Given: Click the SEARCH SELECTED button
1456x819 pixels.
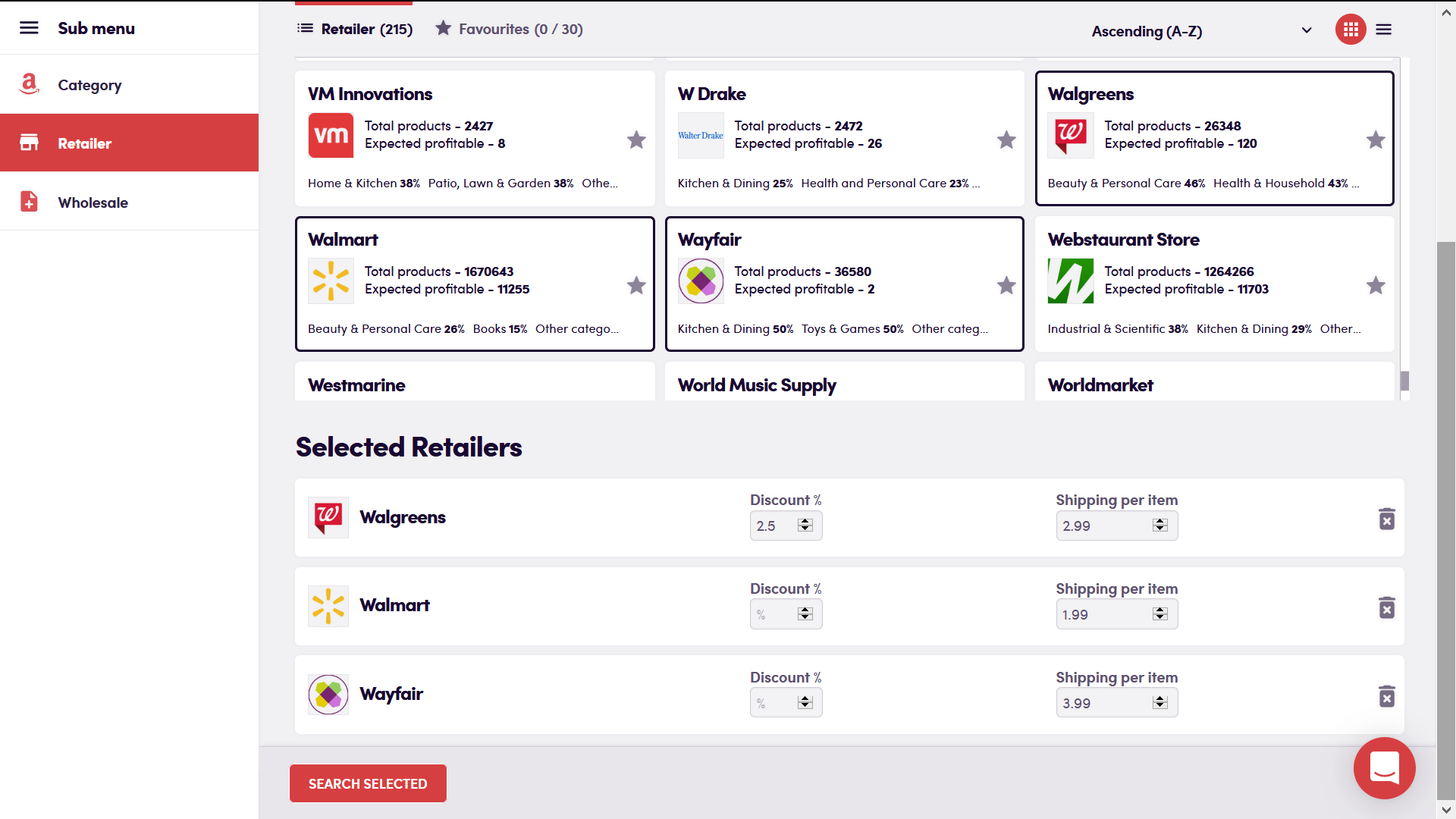Looking at the screenshot, I should pyautogui.click(x=368, y=783).
